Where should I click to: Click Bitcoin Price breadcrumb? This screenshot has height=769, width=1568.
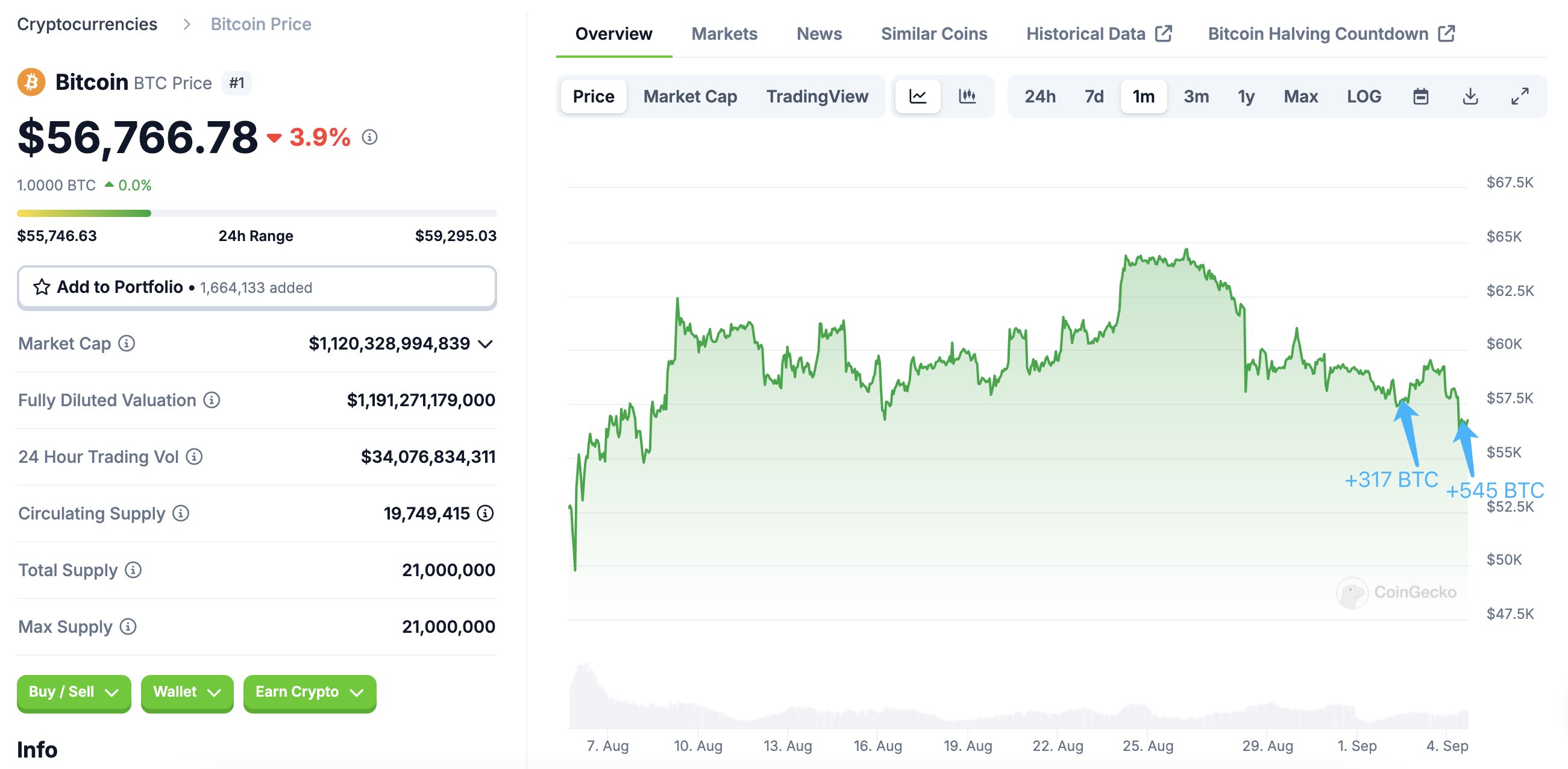click(x=261, y=24)
